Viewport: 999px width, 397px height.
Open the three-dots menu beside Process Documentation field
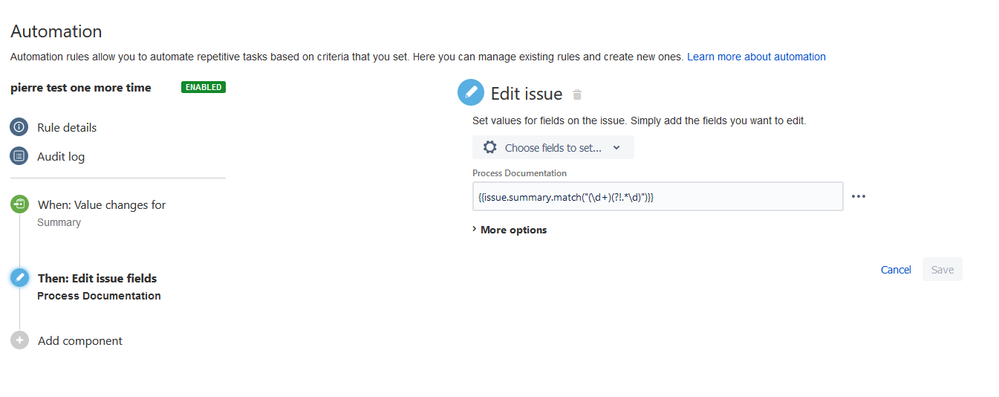859,196
